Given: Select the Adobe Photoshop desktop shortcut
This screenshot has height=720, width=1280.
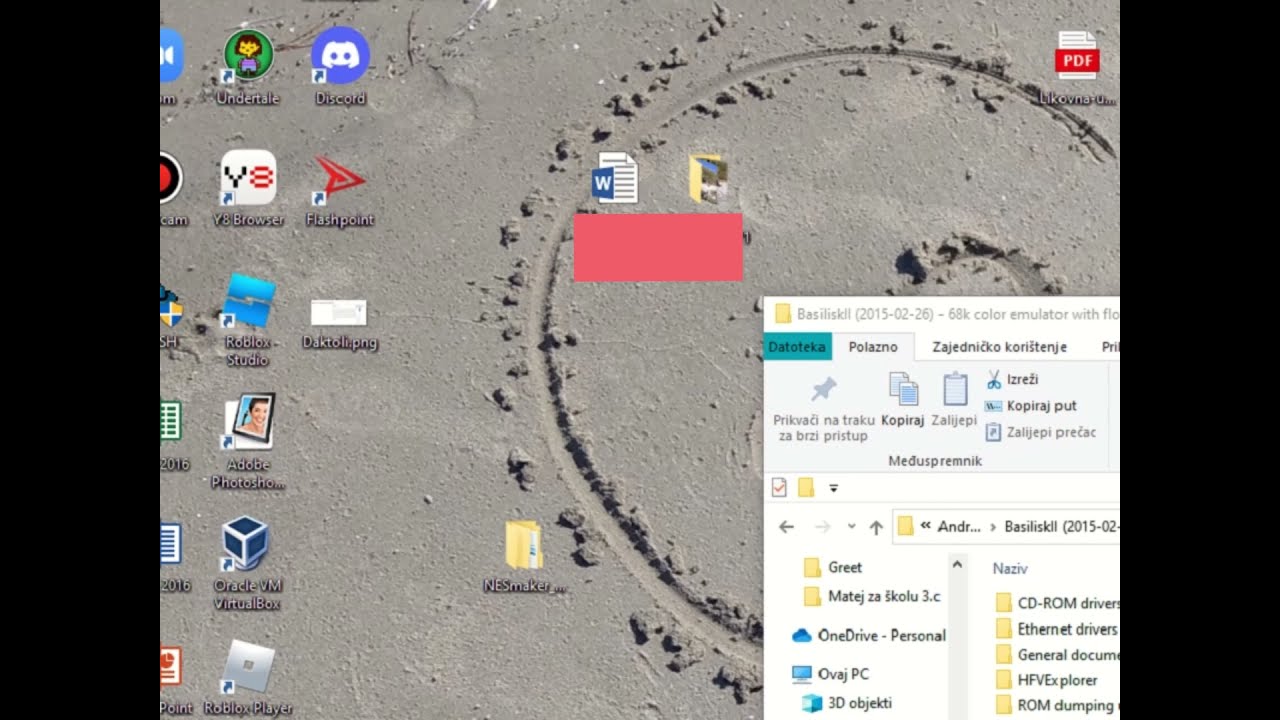Looking at the screenshot, I should click(x=248, y=440).
